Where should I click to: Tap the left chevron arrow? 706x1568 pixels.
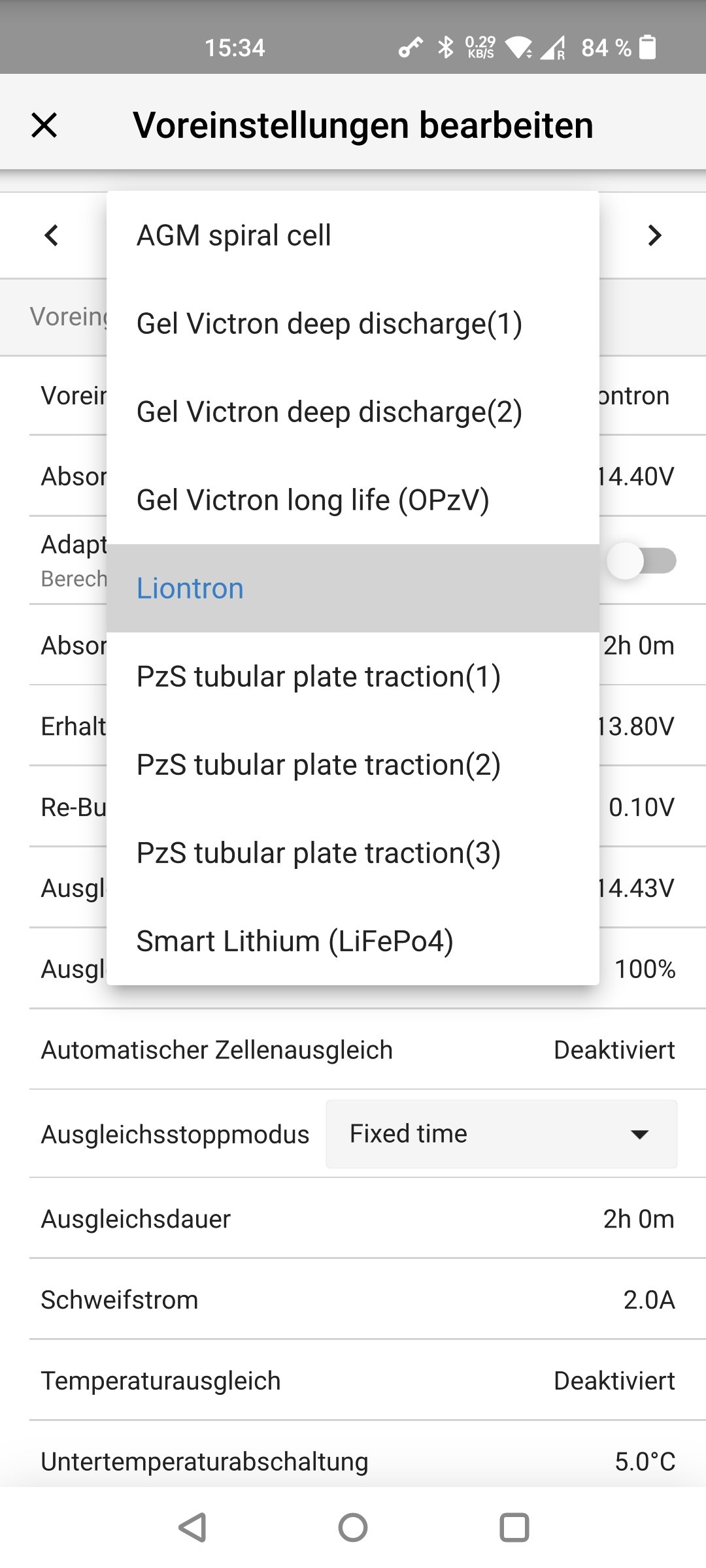[52, 235]
